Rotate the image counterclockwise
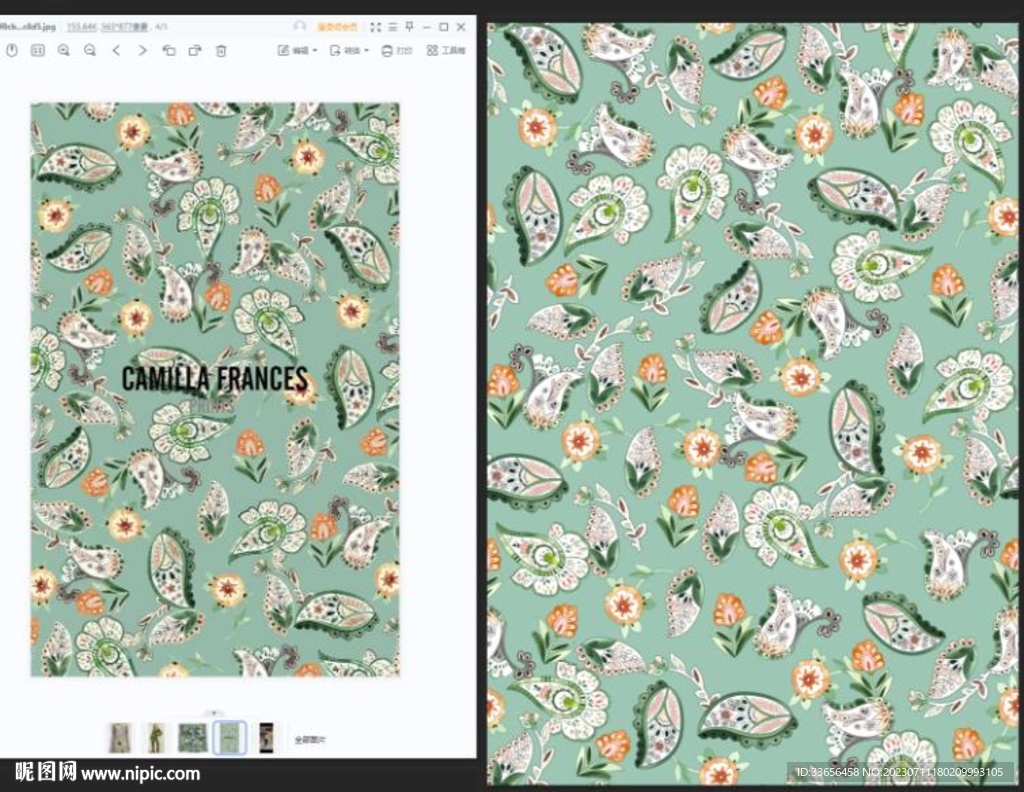Viewport: 1024px width, 792px height. pyautogui.click(x=168, y=50)
